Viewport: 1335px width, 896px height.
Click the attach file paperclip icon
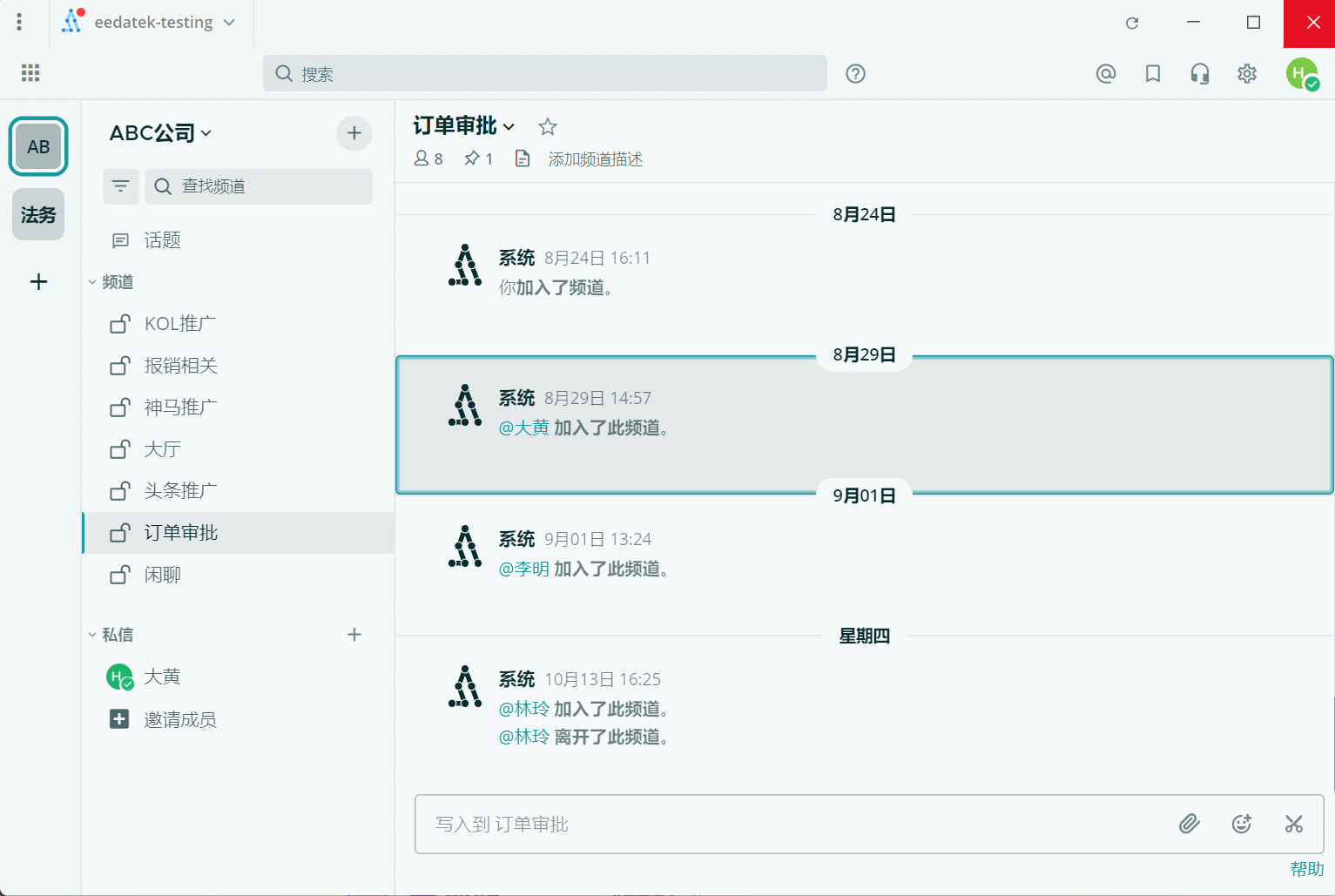click(x=1189, y=824)
